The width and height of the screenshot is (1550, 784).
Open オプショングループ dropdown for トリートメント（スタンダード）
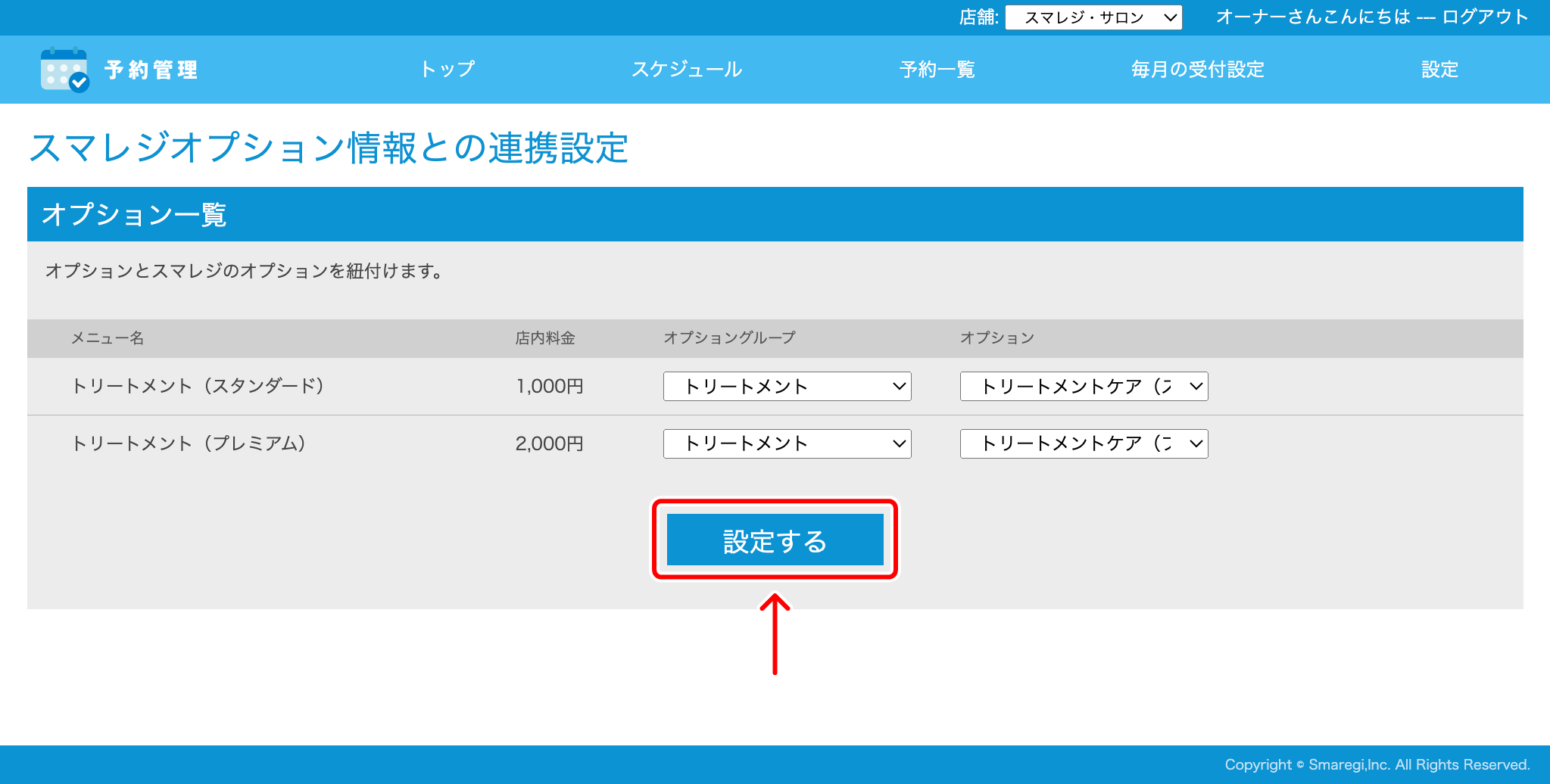point(787,386)
